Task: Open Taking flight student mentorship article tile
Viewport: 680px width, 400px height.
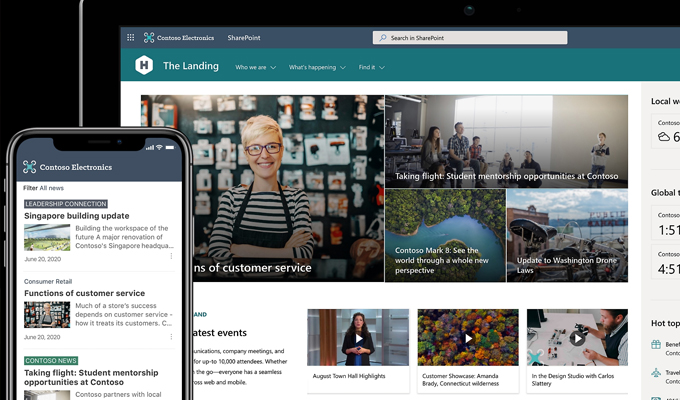Action: click(506, 141)
